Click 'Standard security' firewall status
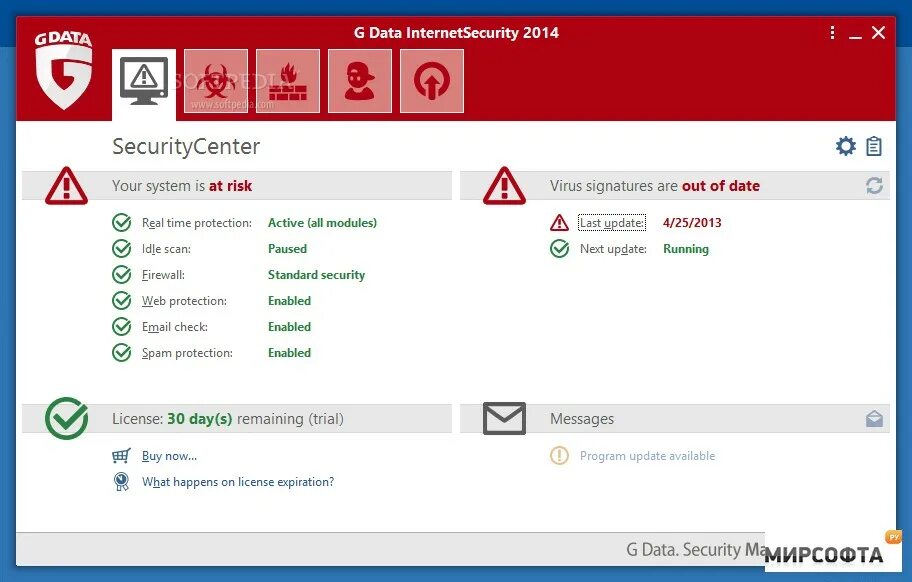The width and height of the screenshot is (912, 582). [x=316, y=274]
